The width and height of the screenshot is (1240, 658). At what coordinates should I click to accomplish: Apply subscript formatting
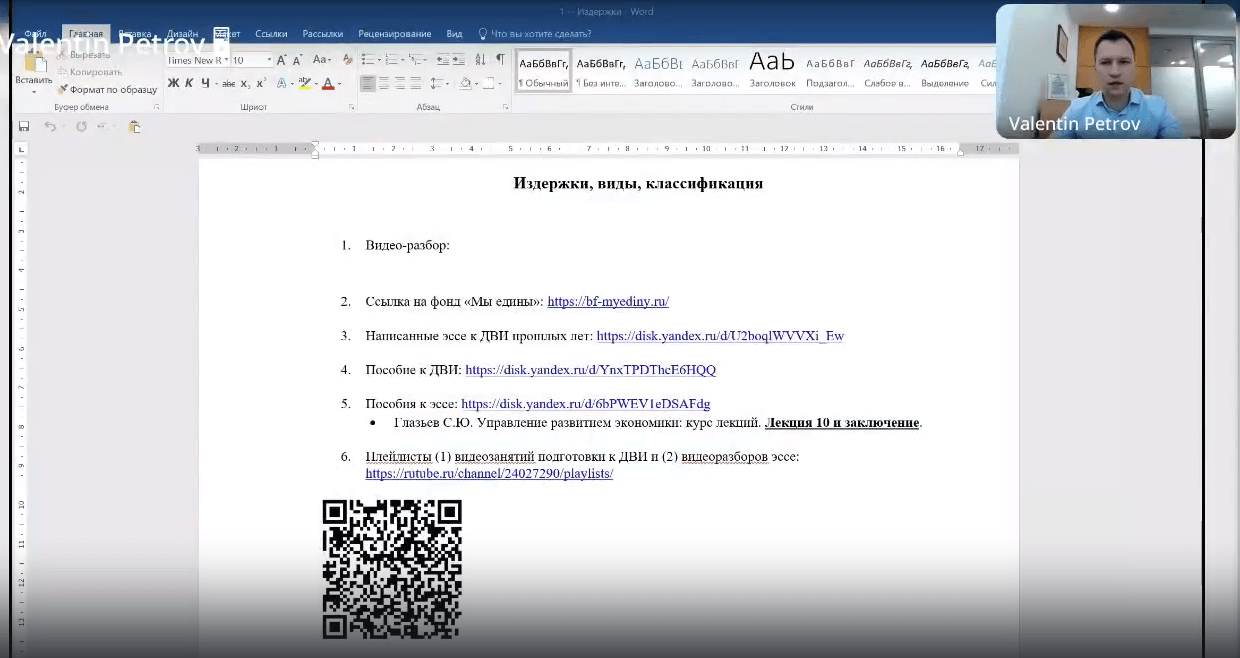pos(245,83)
